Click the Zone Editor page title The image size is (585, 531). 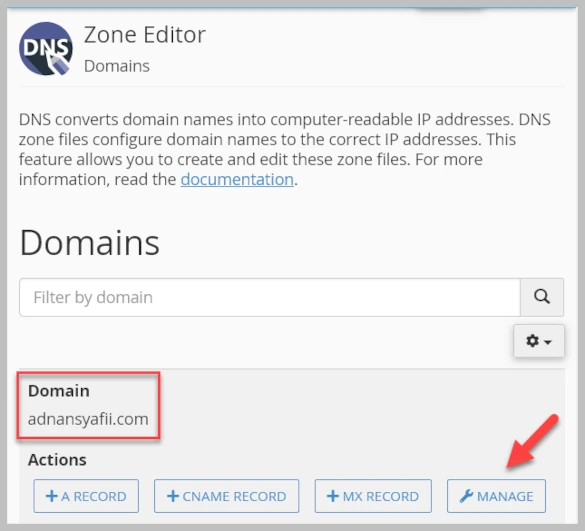click(145, 35)
